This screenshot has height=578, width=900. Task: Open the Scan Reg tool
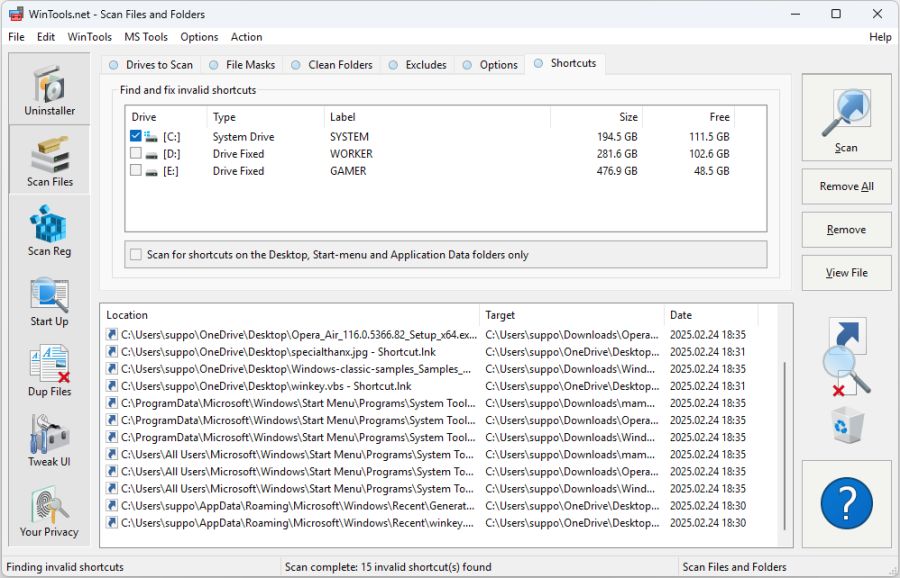(x=48, y=230)
